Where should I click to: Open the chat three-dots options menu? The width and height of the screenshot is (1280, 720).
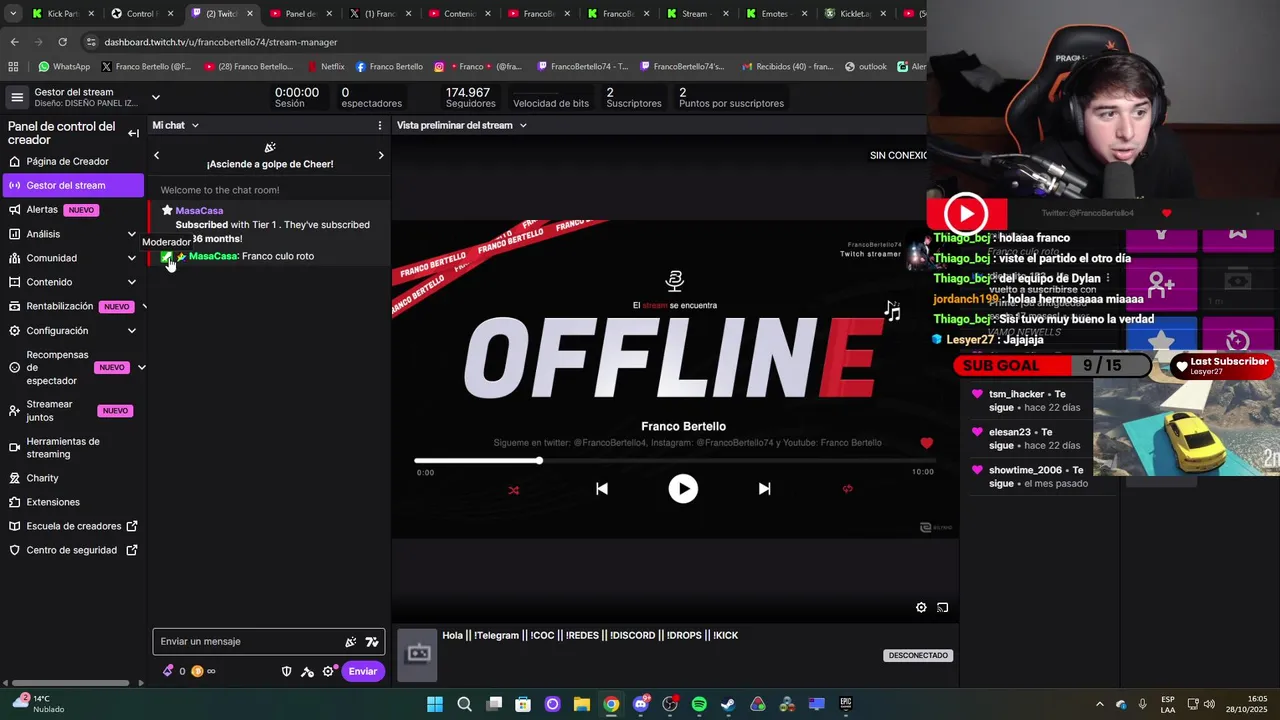(x=379, y=125)
